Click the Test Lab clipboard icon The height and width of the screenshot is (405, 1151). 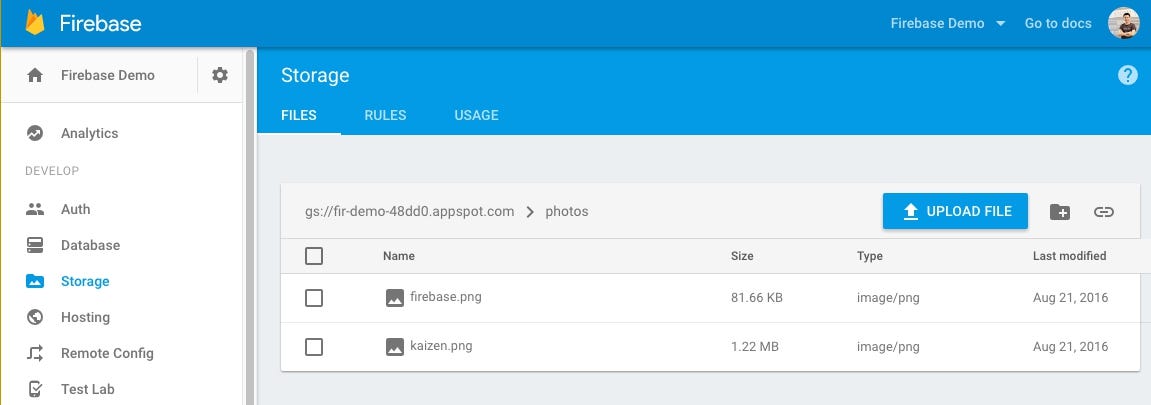pyautogui.click(x=35, y=389)
